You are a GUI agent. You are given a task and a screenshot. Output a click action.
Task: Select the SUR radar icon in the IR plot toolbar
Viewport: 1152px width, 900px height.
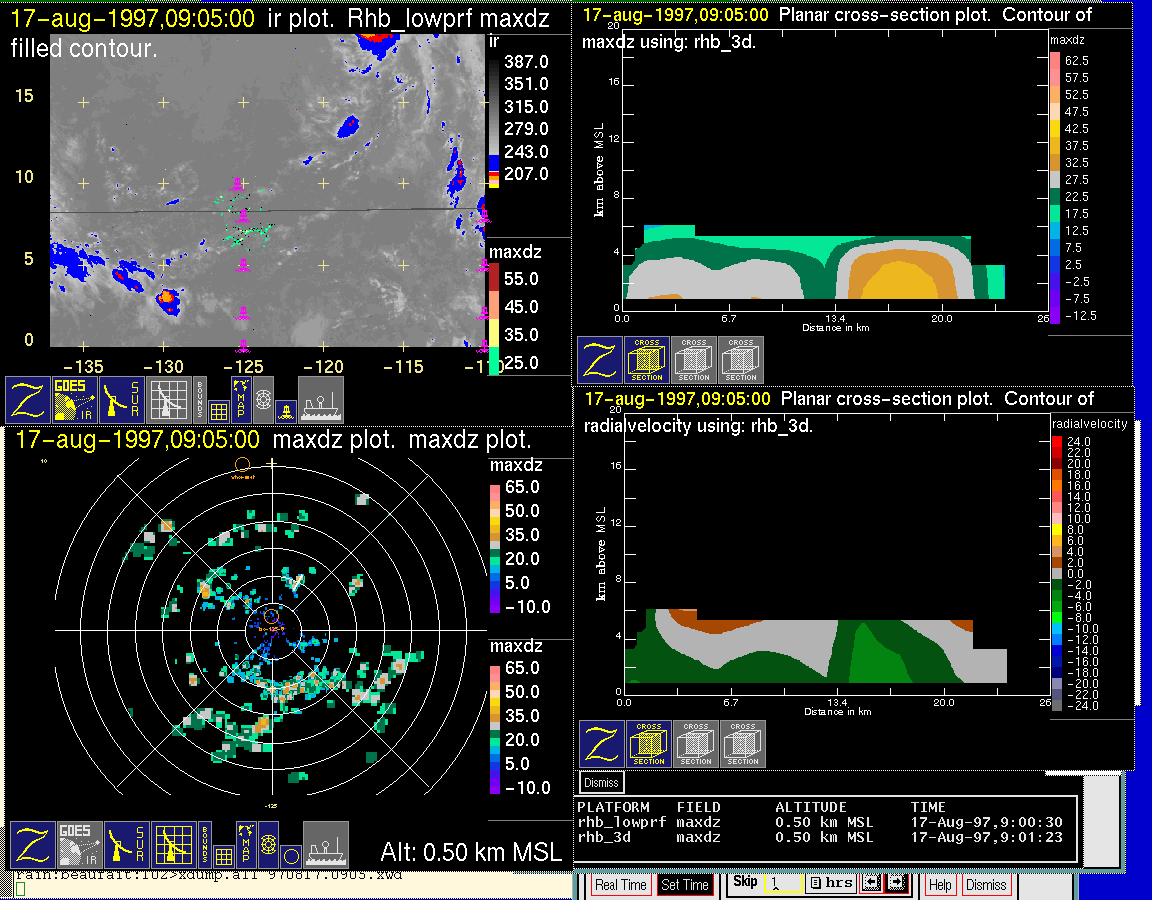[122, 399]
